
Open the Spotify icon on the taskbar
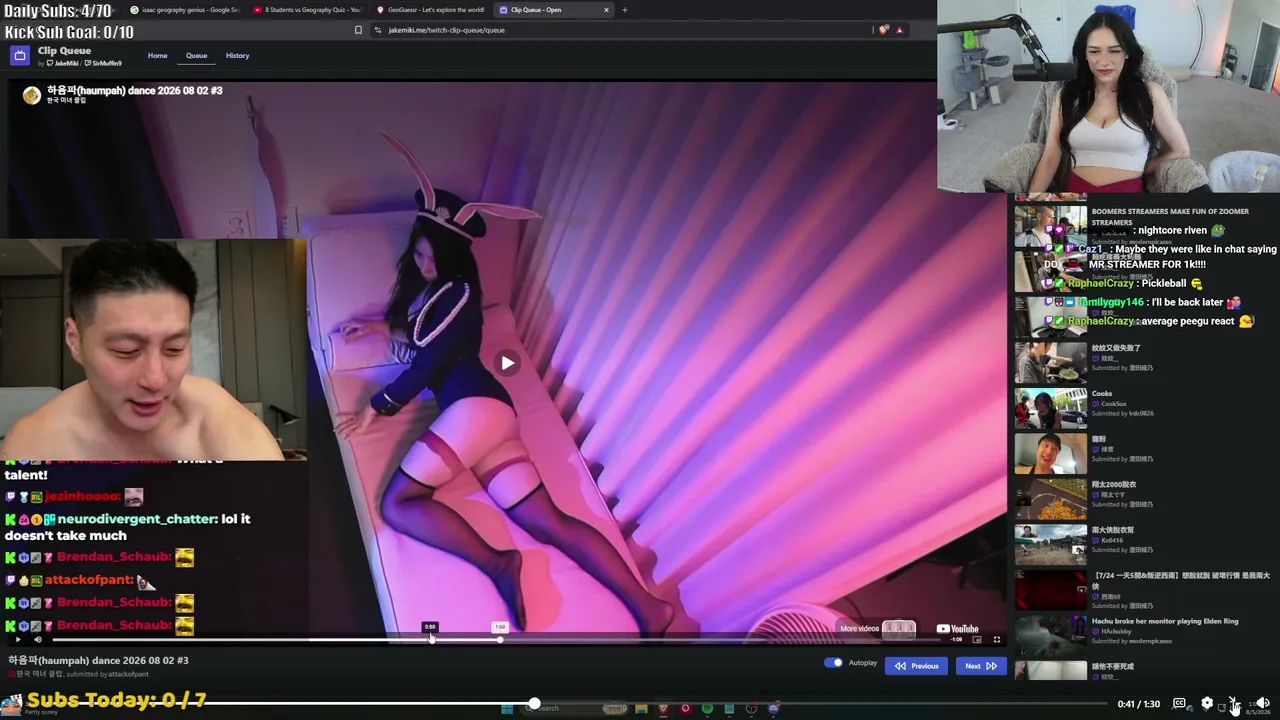[x=707, y=709]
